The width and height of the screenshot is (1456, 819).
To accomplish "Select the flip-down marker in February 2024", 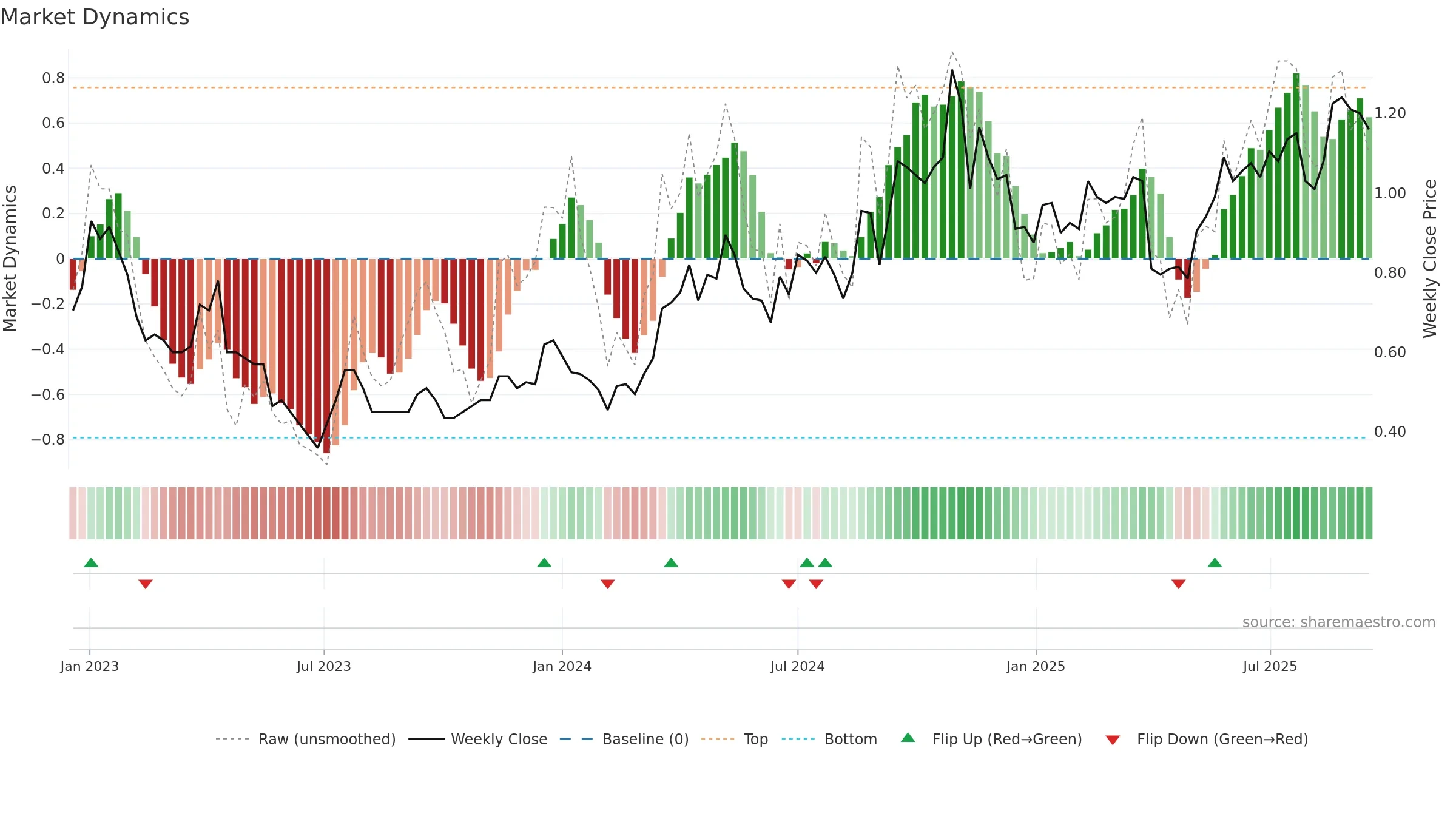I will coord(608,584).
